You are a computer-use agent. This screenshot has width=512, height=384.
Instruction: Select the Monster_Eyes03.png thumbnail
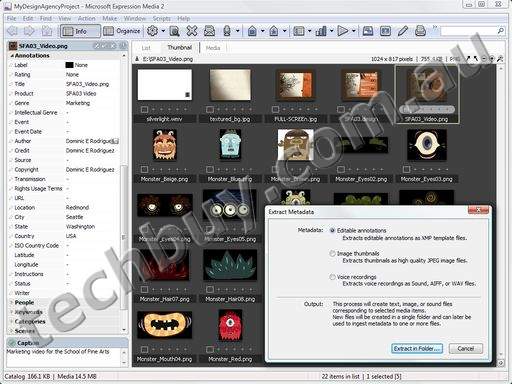(426, 145)
